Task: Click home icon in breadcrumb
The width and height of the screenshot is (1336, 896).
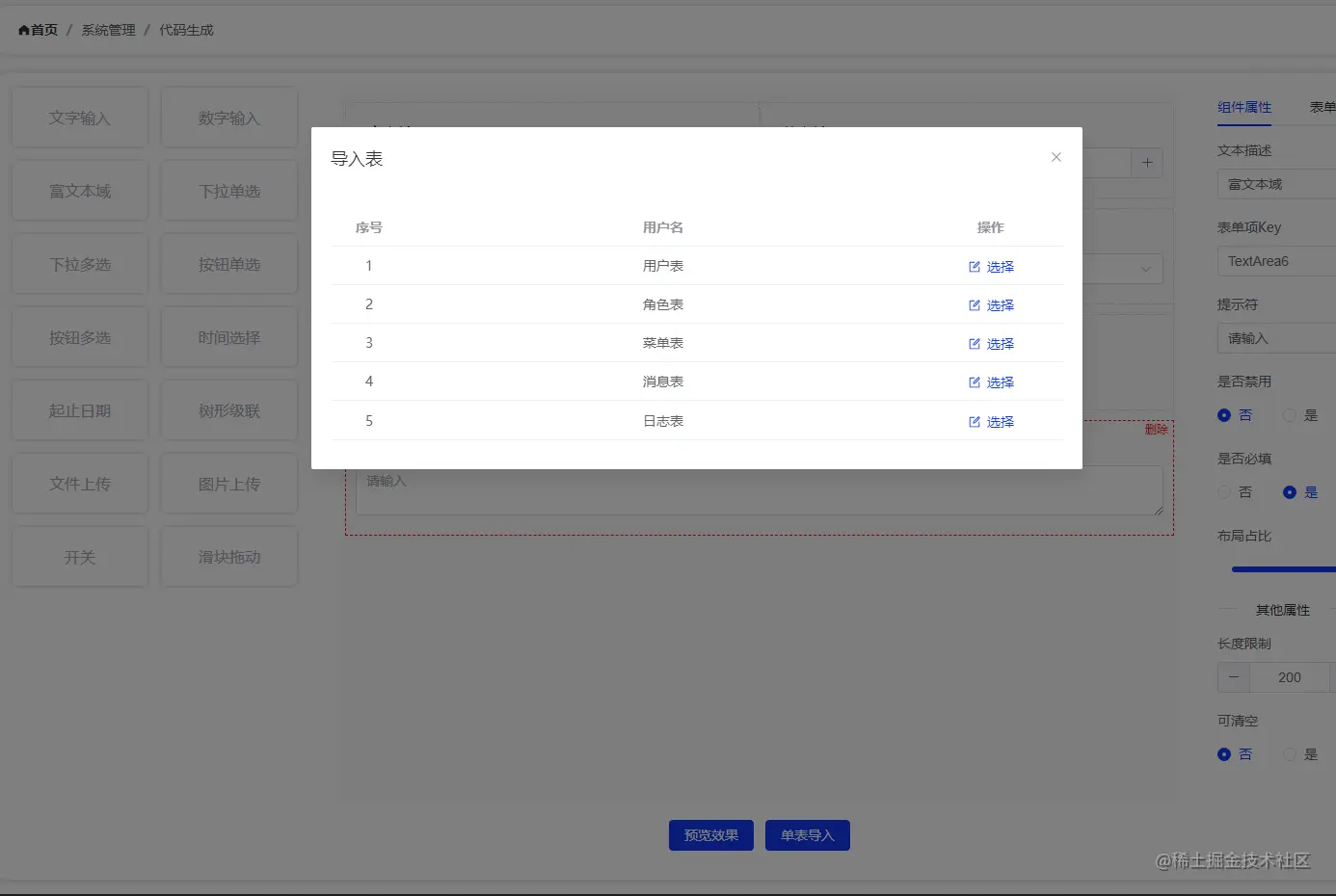Action: pos(24,30)
